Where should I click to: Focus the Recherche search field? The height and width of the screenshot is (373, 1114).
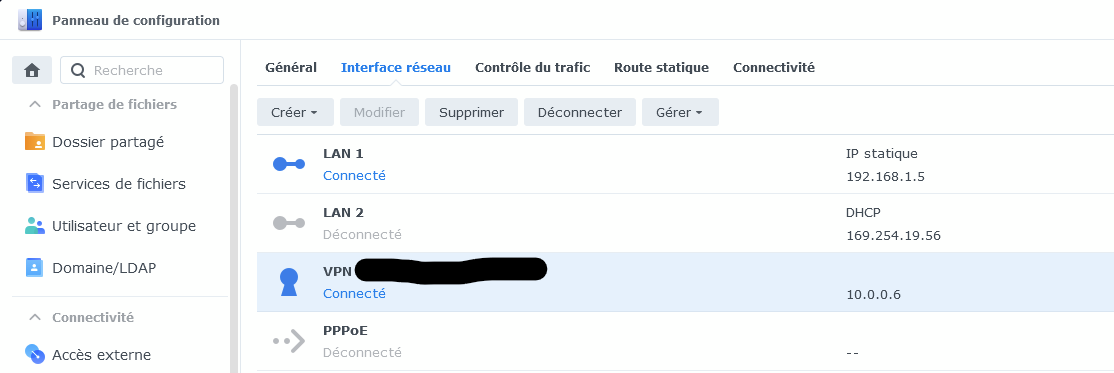(x=142, y=70)
